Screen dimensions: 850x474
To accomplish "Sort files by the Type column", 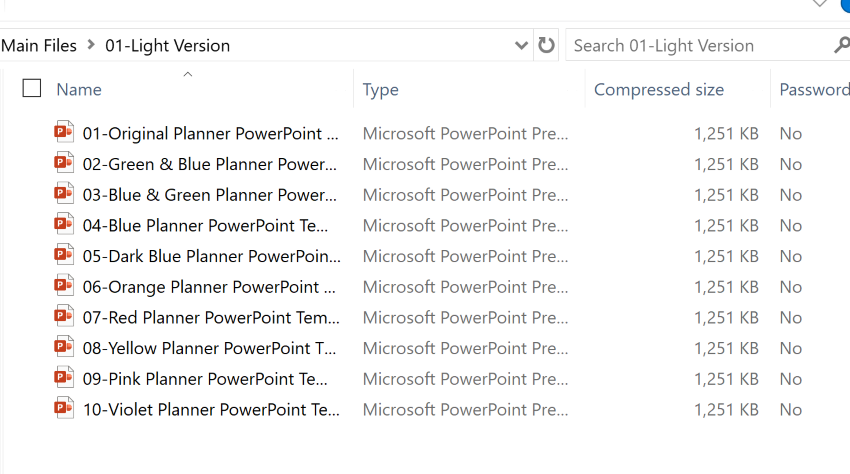I will [380, 90].
